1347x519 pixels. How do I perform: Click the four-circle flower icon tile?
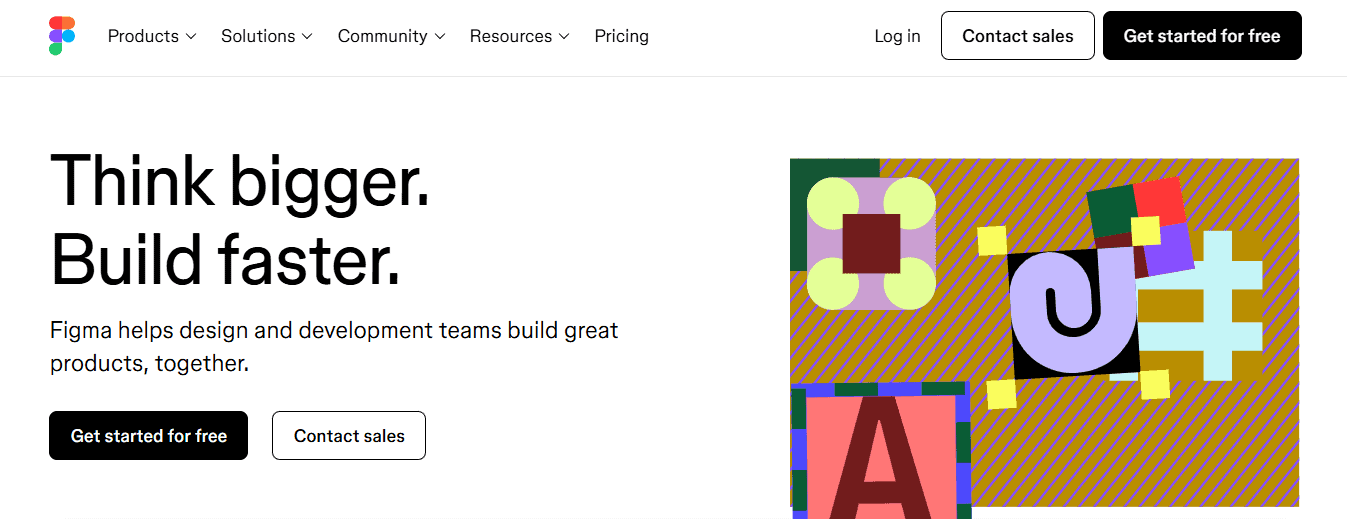click(x=871, y=243)
